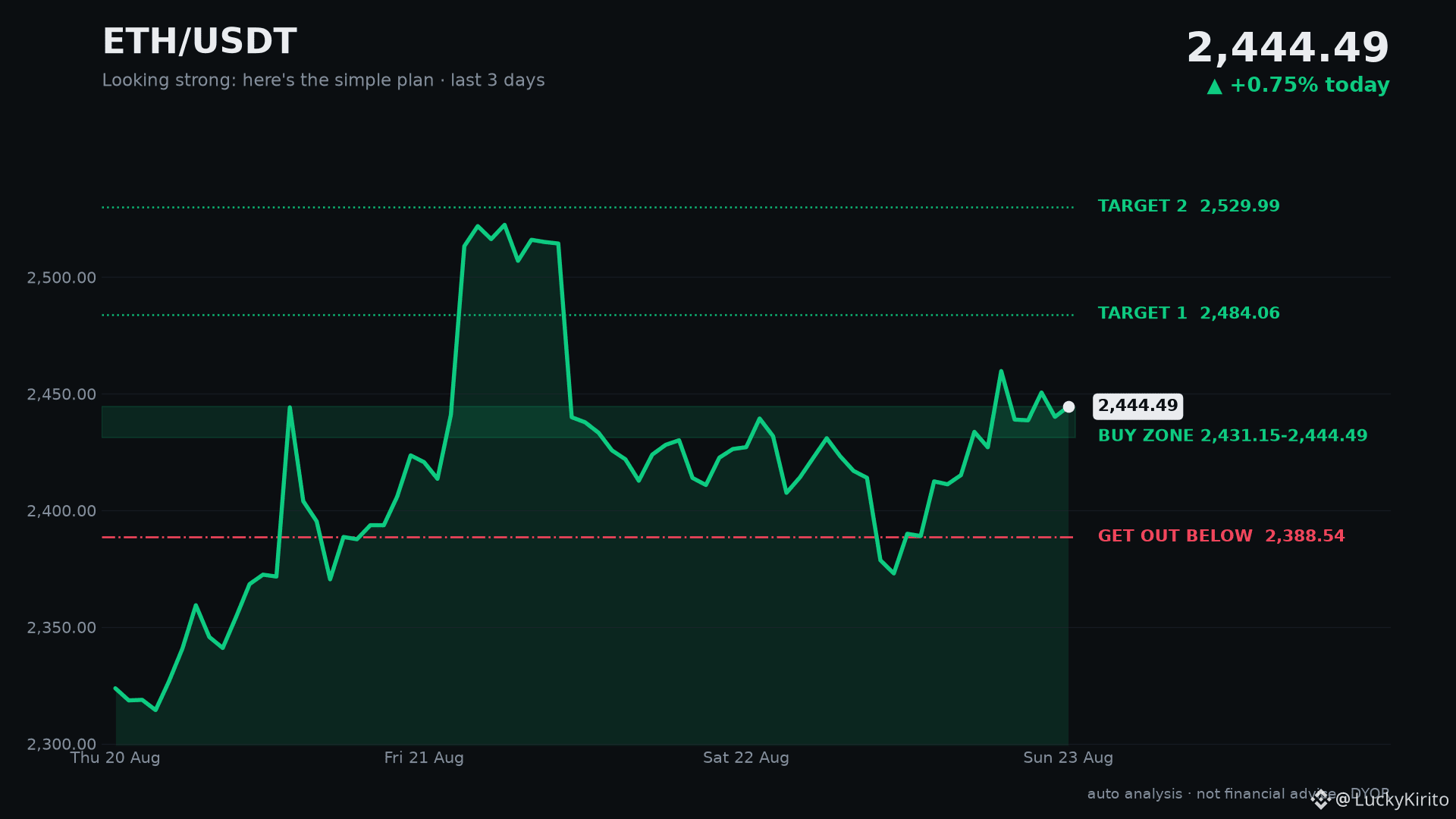This screenshot has width=1456, height=819.
Task: Click the shaded green buy zone band
Action: tap(588, 422)
